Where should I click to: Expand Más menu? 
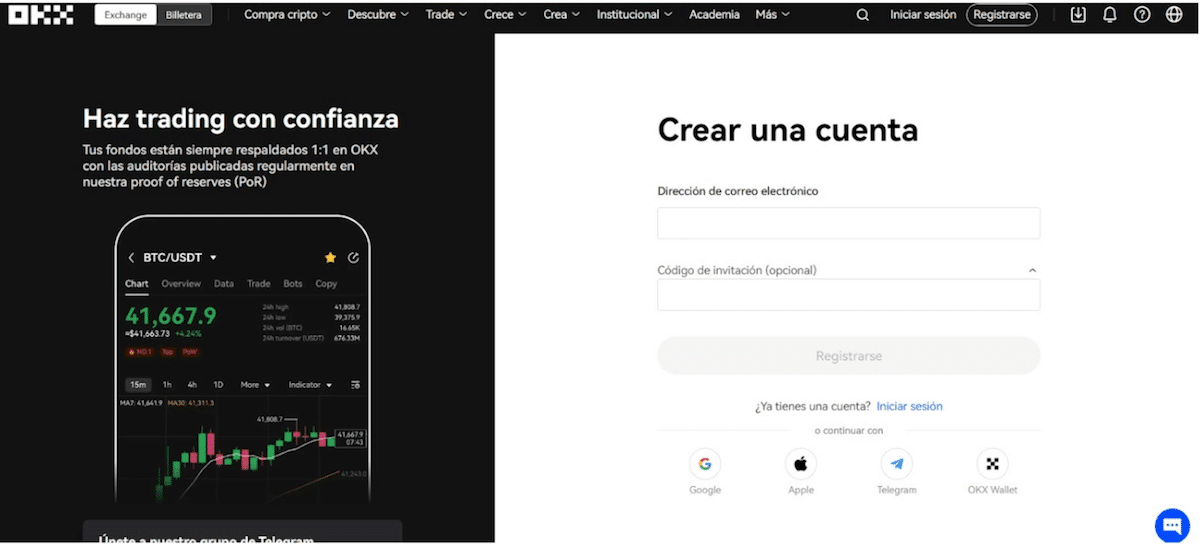click(x=772, y=15)
